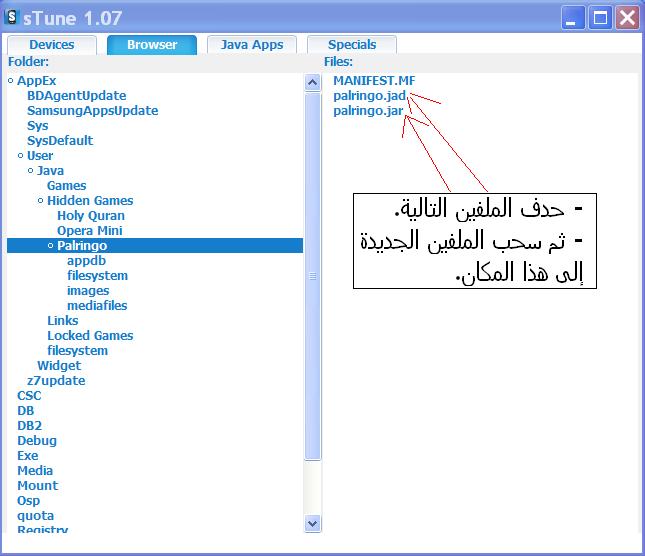The width and height of the screenshot is (645, 556).
Task: Select the MANIFEST.MF file
Action: (x=374, y=81)
